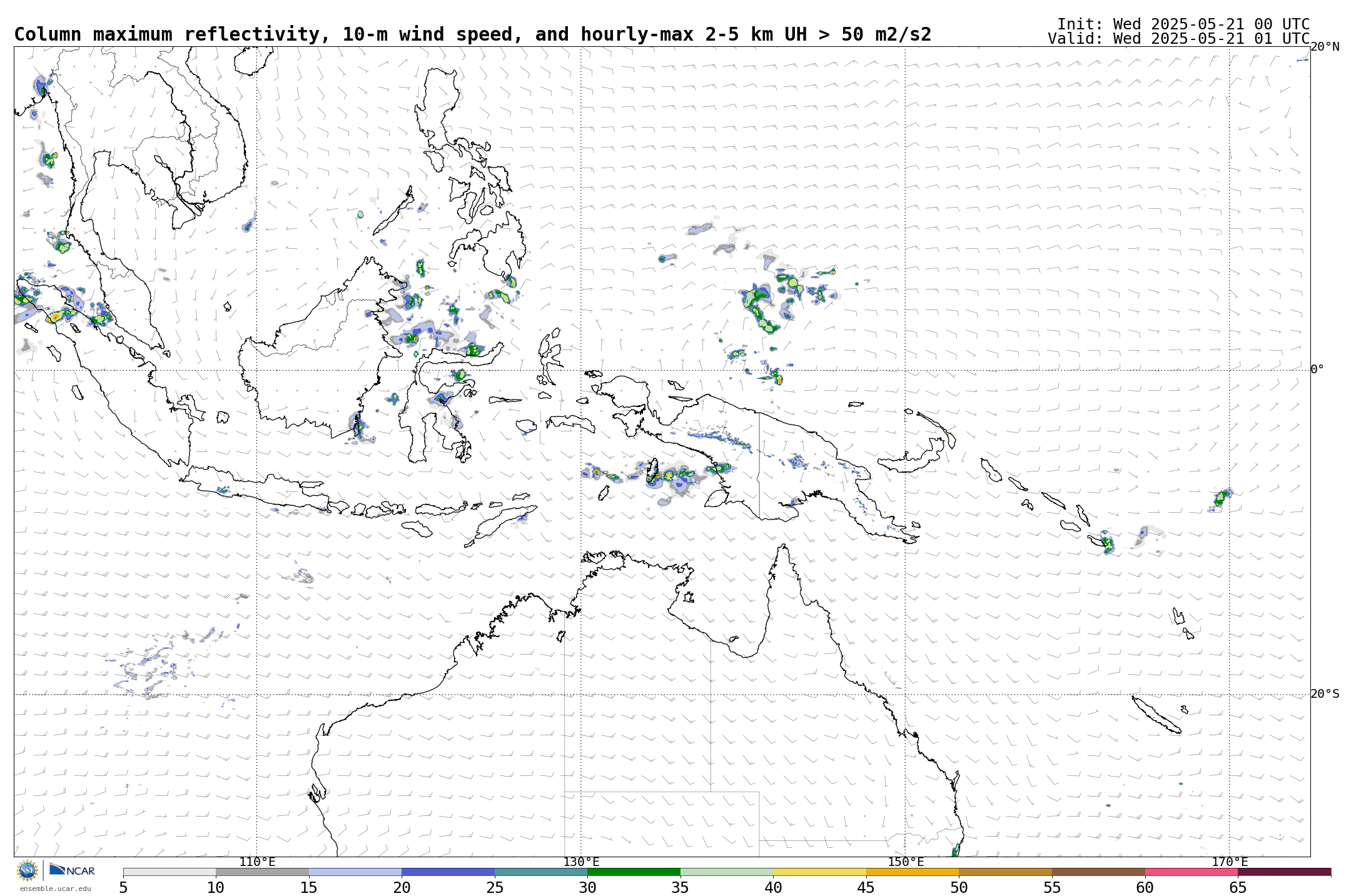Click the pale blue 15-20 dBZ swatch
The width and height of the screenshot is (1351, 896).
[x=355, y=872]
